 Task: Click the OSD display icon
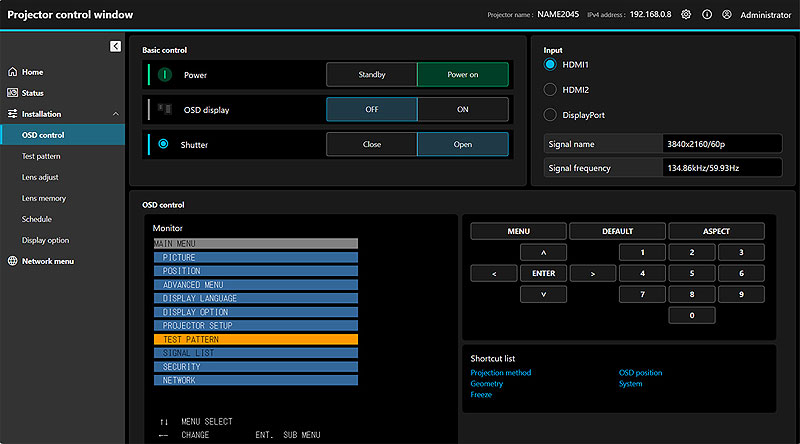tap(164, 109)
